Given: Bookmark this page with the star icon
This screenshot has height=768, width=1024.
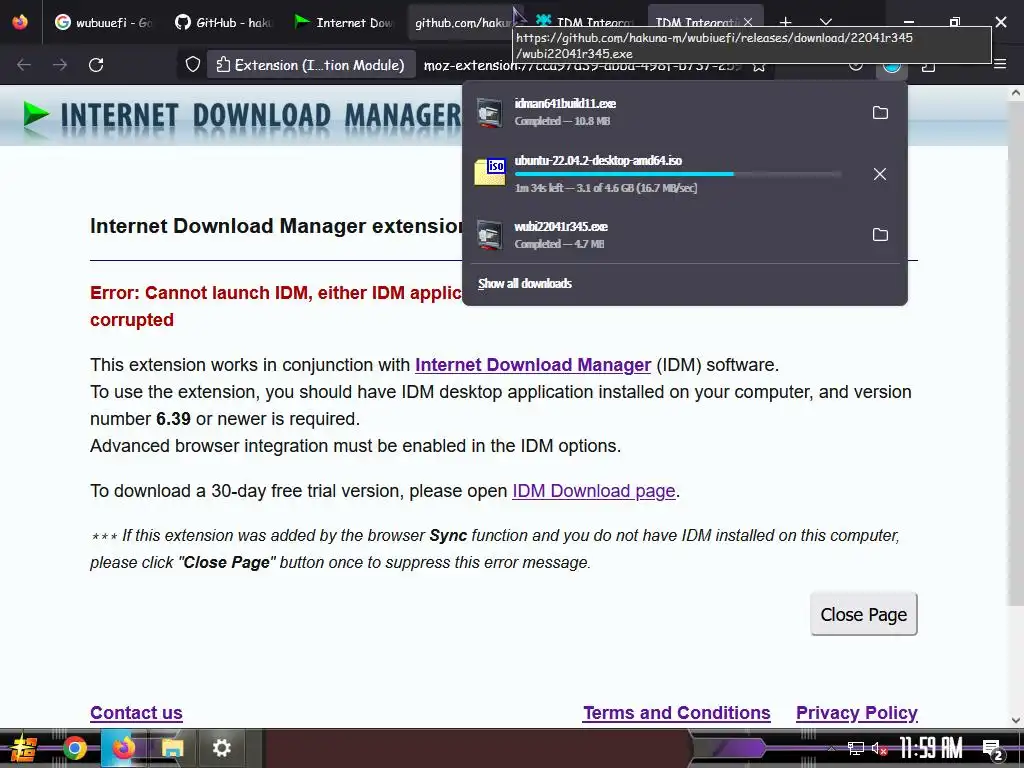Looking at the screenshot, I should tap(759, 65).
